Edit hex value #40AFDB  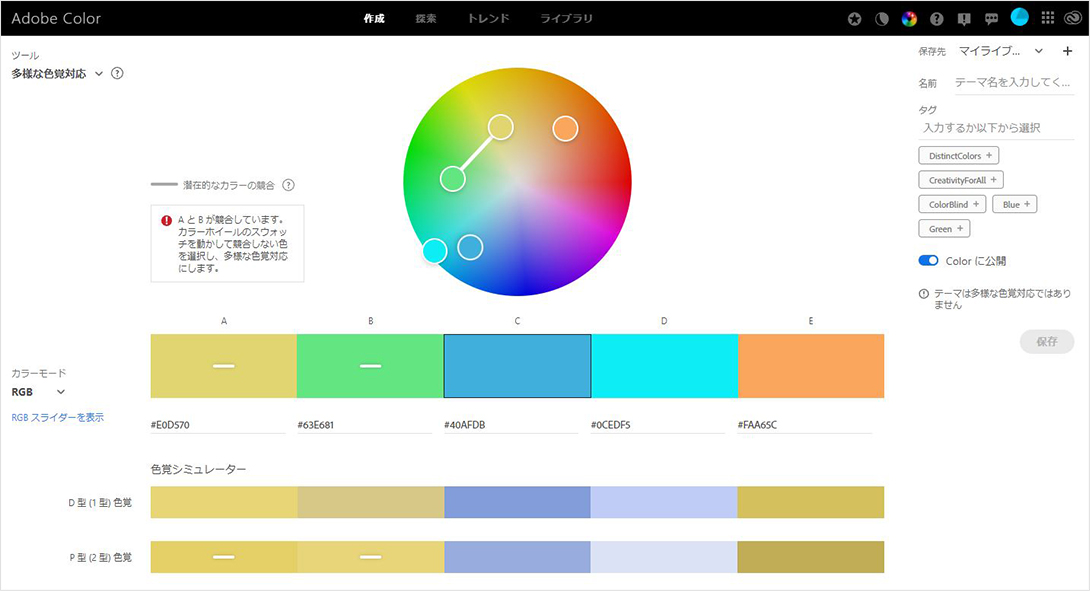(511, 425)
